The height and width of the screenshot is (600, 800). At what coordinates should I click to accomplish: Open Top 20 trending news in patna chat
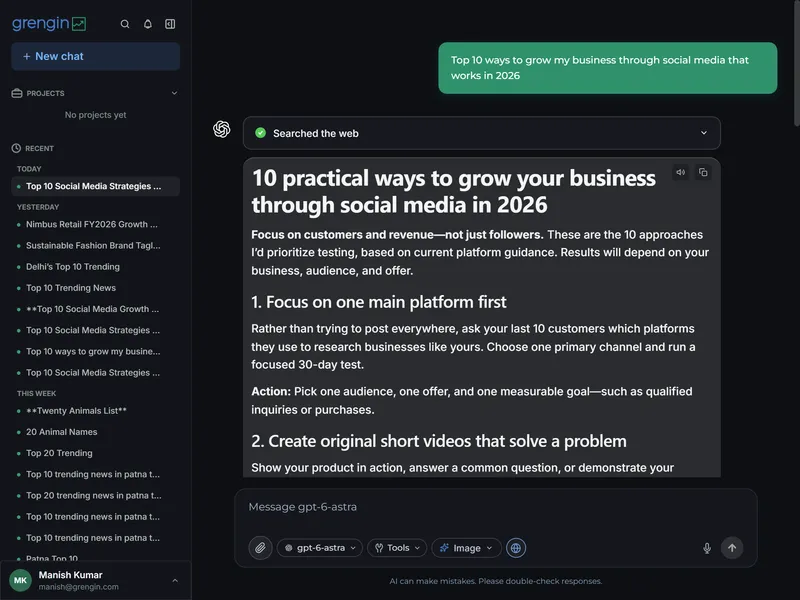click(x=95, y=495)
